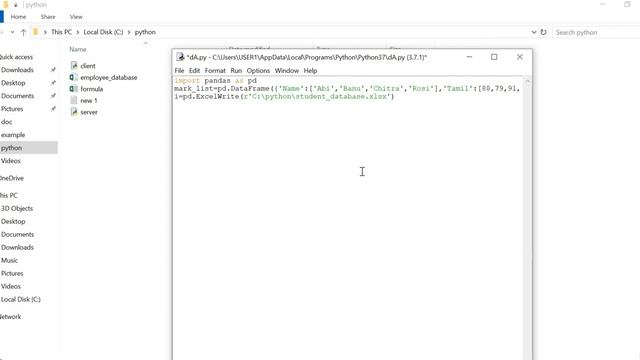Open the Edit menu in IDLE editor

click(x=194, y=71)
